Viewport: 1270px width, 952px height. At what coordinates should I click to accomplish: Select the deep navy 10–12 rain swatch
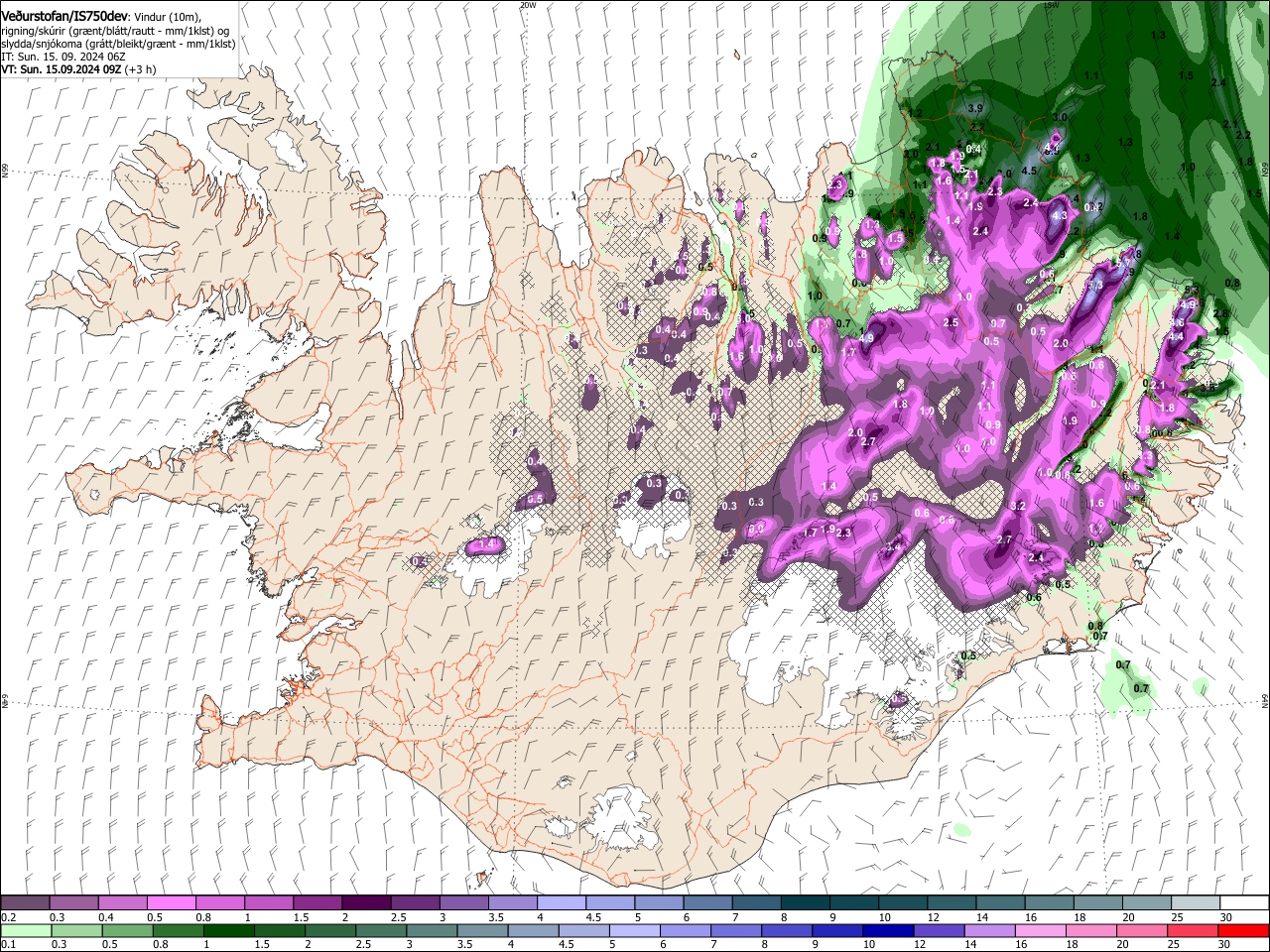click(x=889, y=930)
